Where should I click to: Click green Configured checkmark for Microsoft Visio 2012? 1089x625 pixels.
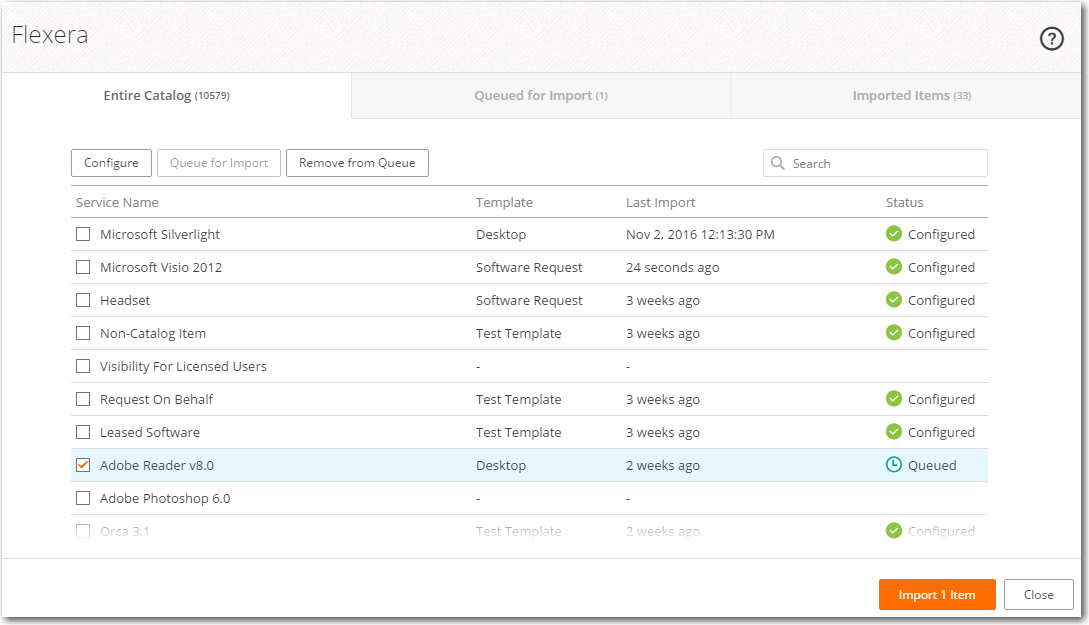tap(894, 267)
